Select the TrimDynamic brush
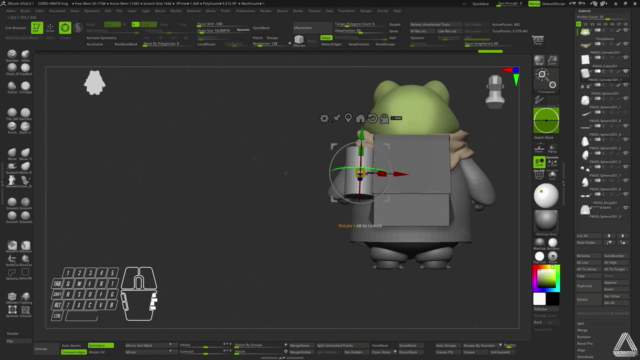640x360 pixels. [x=25, y=87]
